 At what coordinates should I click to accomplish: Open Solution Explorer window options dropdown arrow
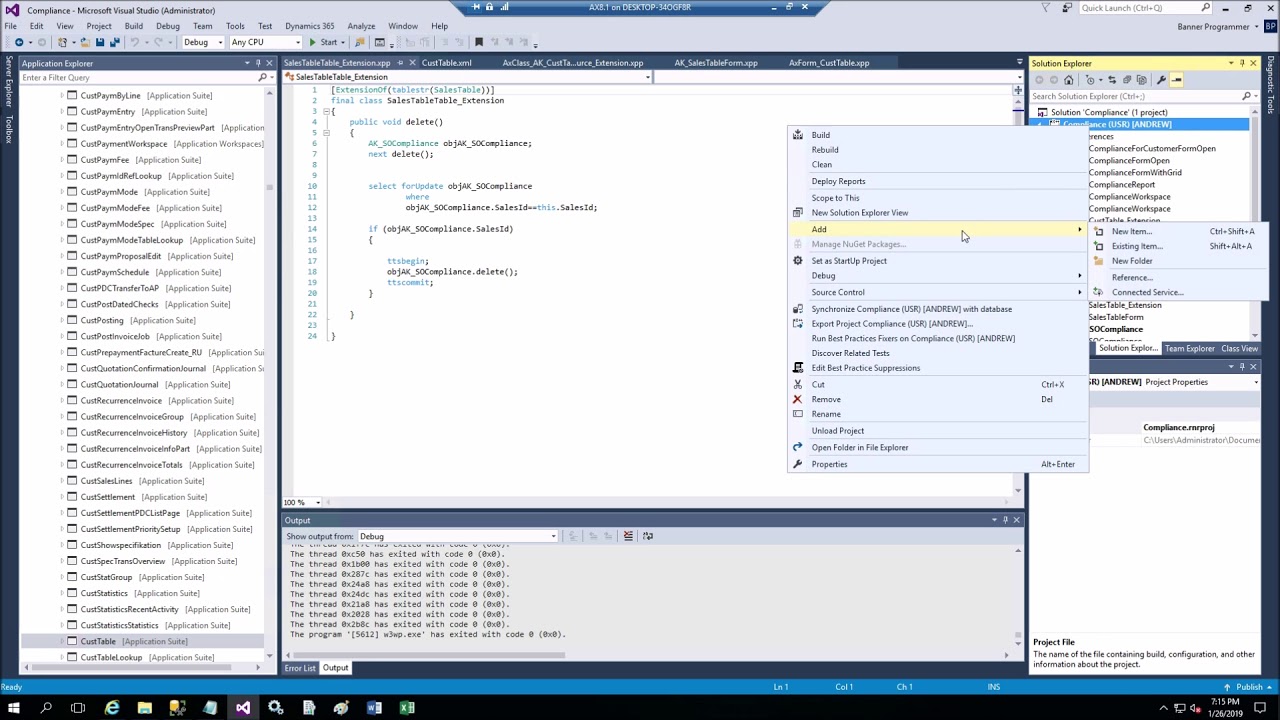click(x=1230, y=63)
